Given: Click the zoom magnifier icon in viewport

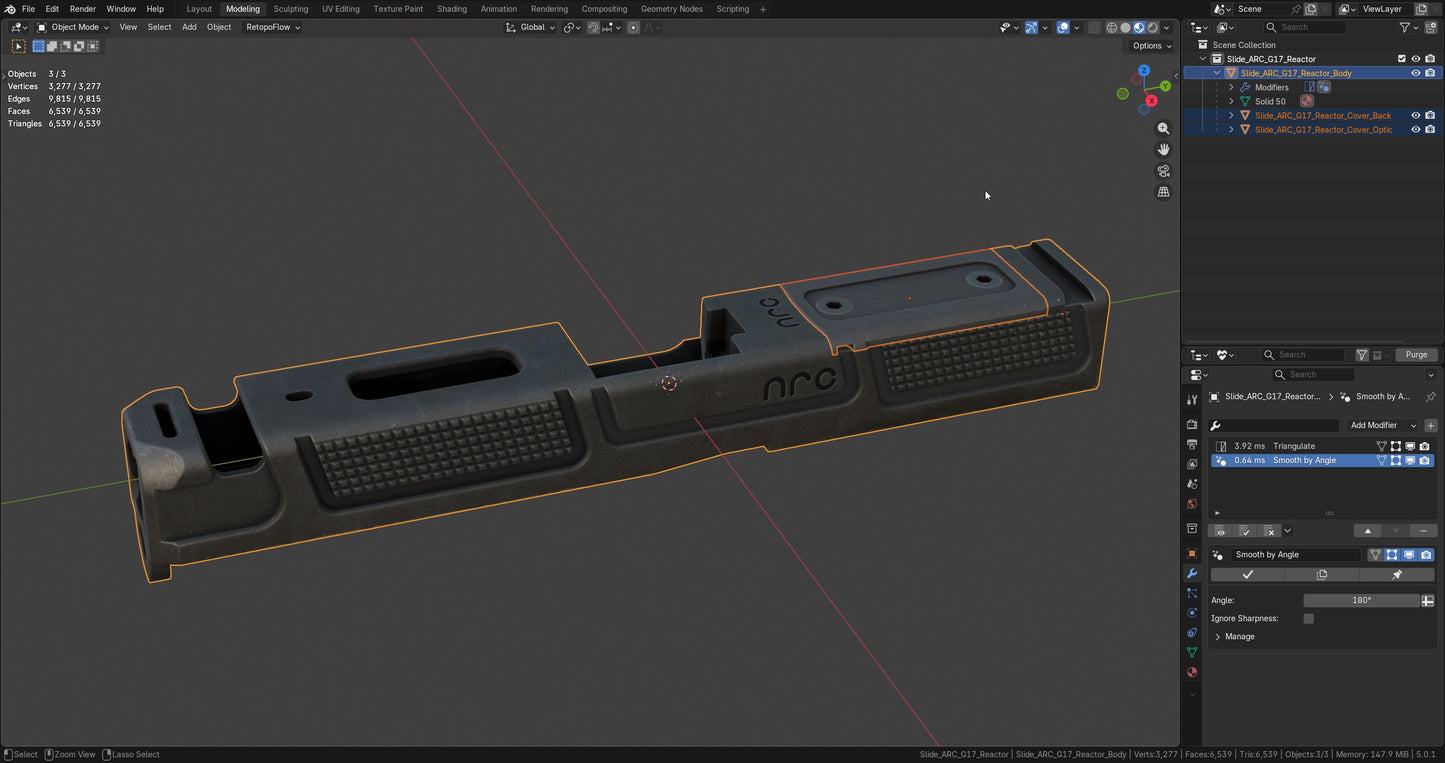Looking at the screenshot, I should [1163, 129].
